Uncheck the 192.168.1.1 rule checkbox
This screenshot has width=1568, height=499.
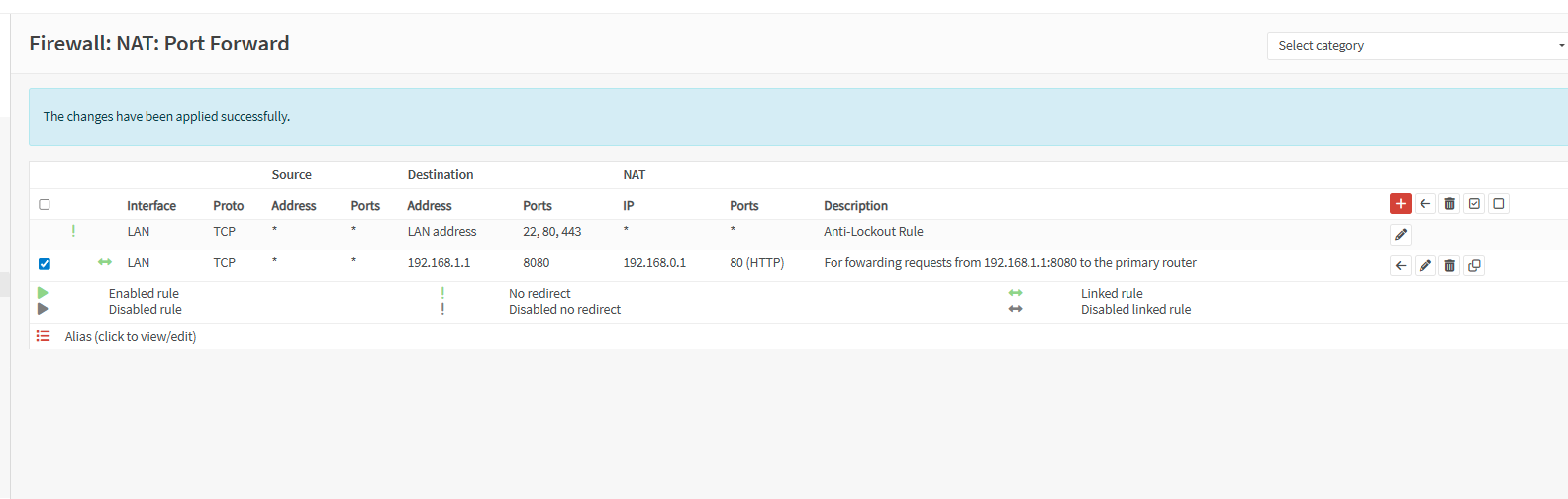tap(44, 263)
